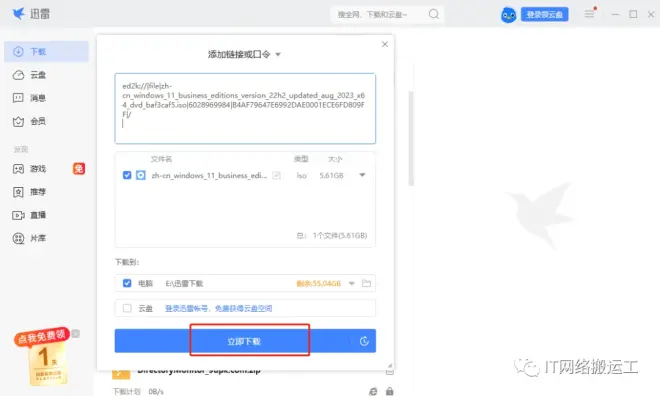Click the Xunlei bird logo
Screen dimensions: 660x396
(19, 13)
